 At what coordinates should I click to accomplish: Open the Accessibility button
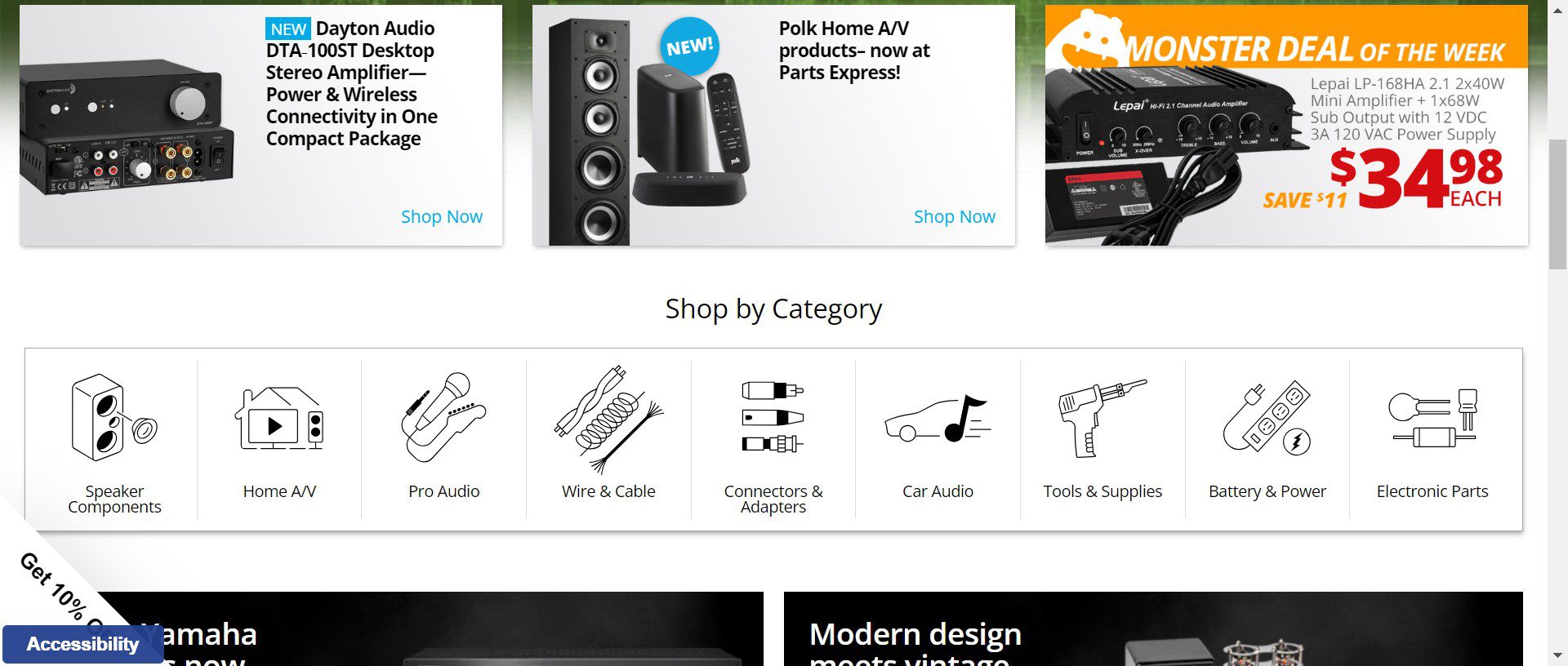click(x=82, y=644)
